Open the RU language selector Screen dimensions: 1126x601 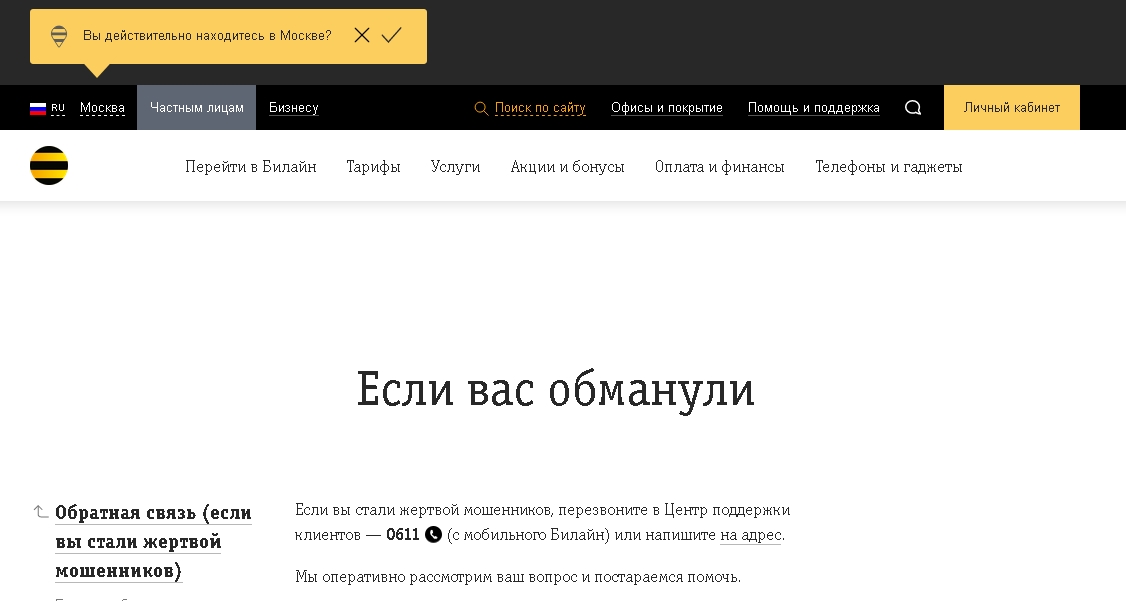pos(58,108)
